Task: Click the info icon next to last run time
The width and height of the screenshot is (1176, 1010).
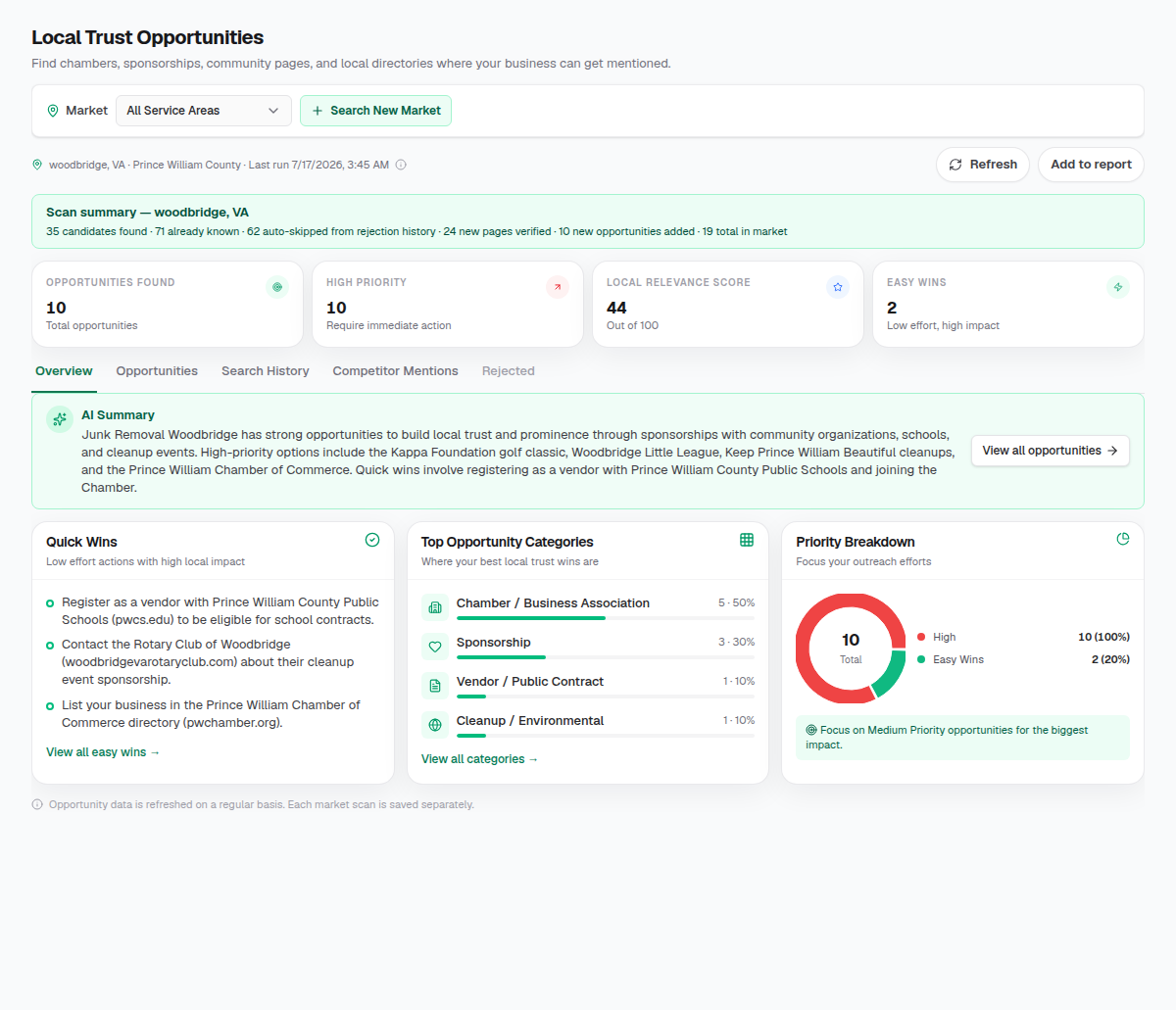Action: click(401, 165)
